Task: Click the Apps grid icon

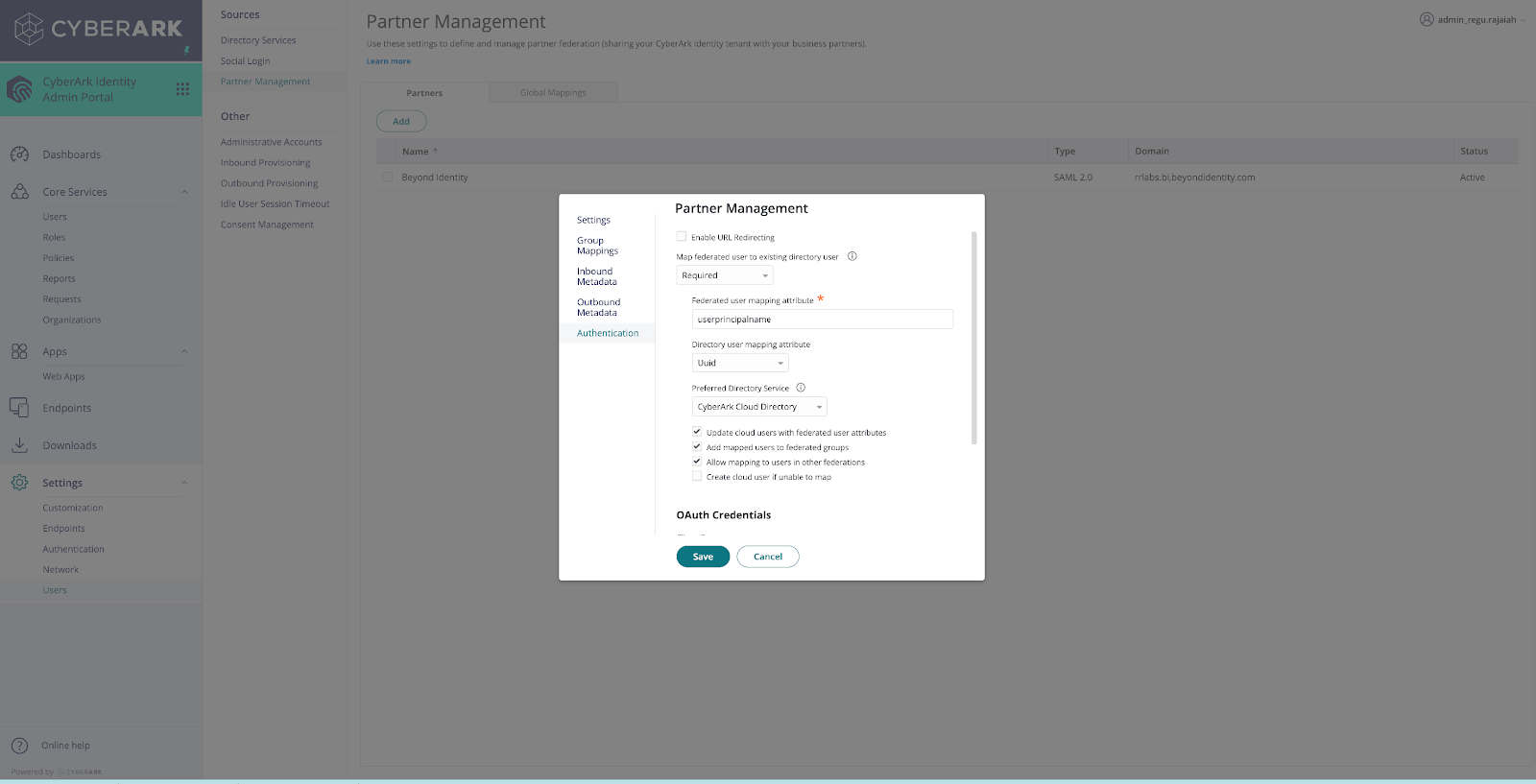Action: coord(19,351)
